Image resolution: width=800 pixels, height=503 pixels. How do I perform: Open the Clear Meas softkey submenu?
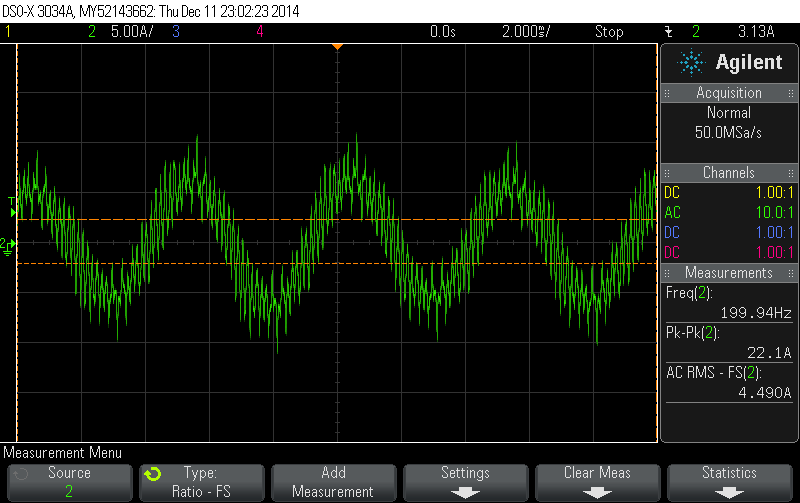point(597,481)
